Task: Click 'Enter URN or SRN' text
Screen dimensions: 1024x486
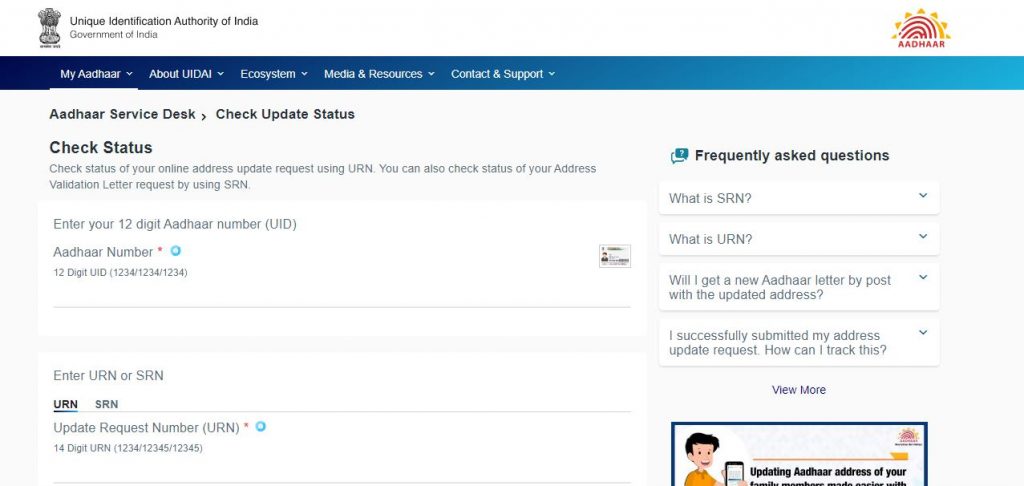Action: pos(108,376)
